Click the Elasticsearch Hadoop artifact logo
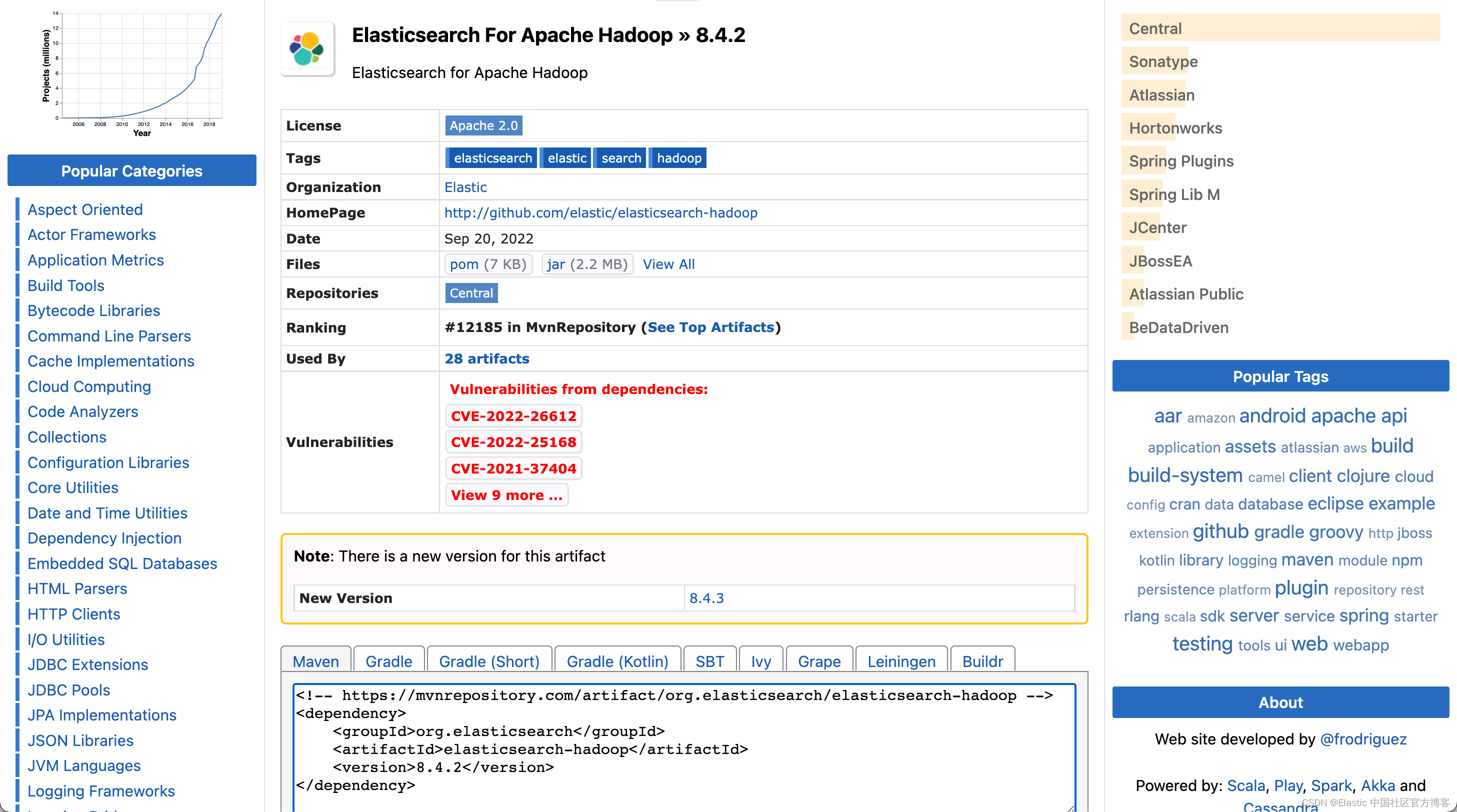The width and height of the screenshot is (1457, 812). click(307, 49)
